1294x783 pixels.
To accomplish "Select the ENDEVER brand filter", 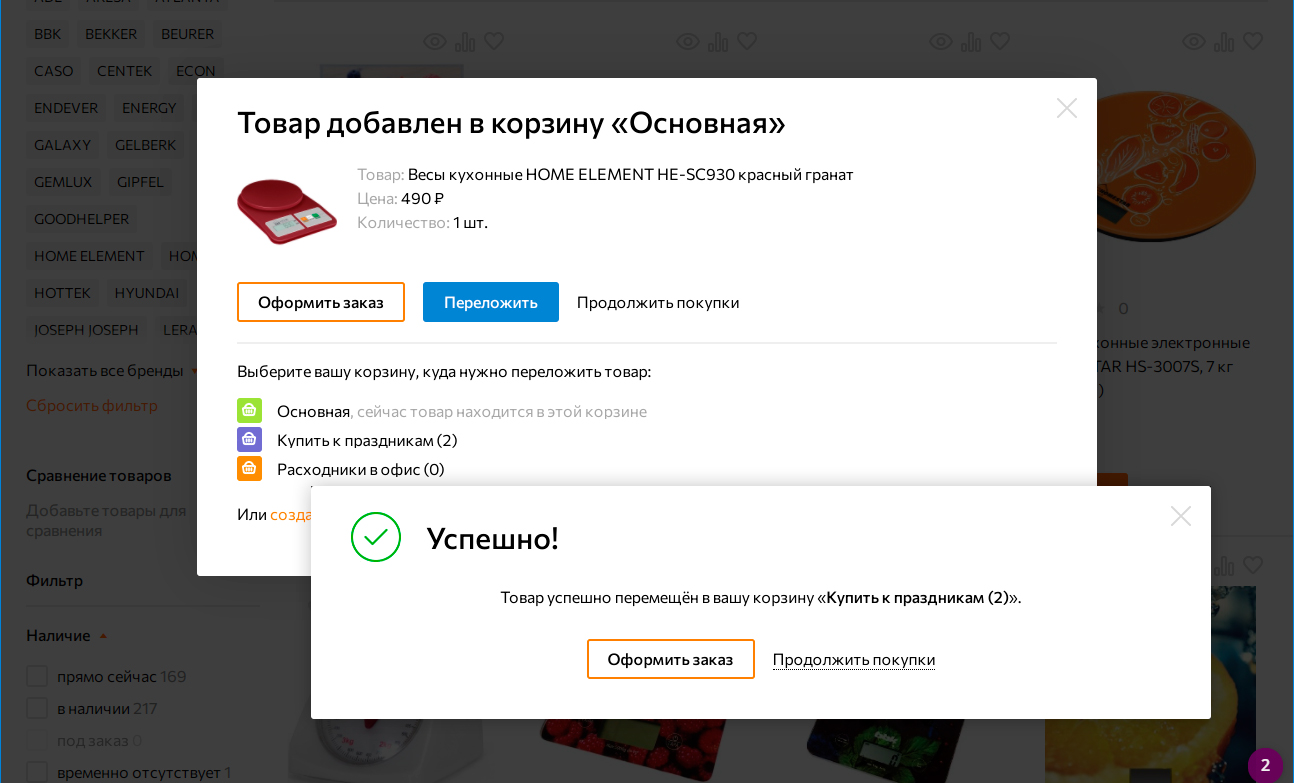I will (66, 108).
